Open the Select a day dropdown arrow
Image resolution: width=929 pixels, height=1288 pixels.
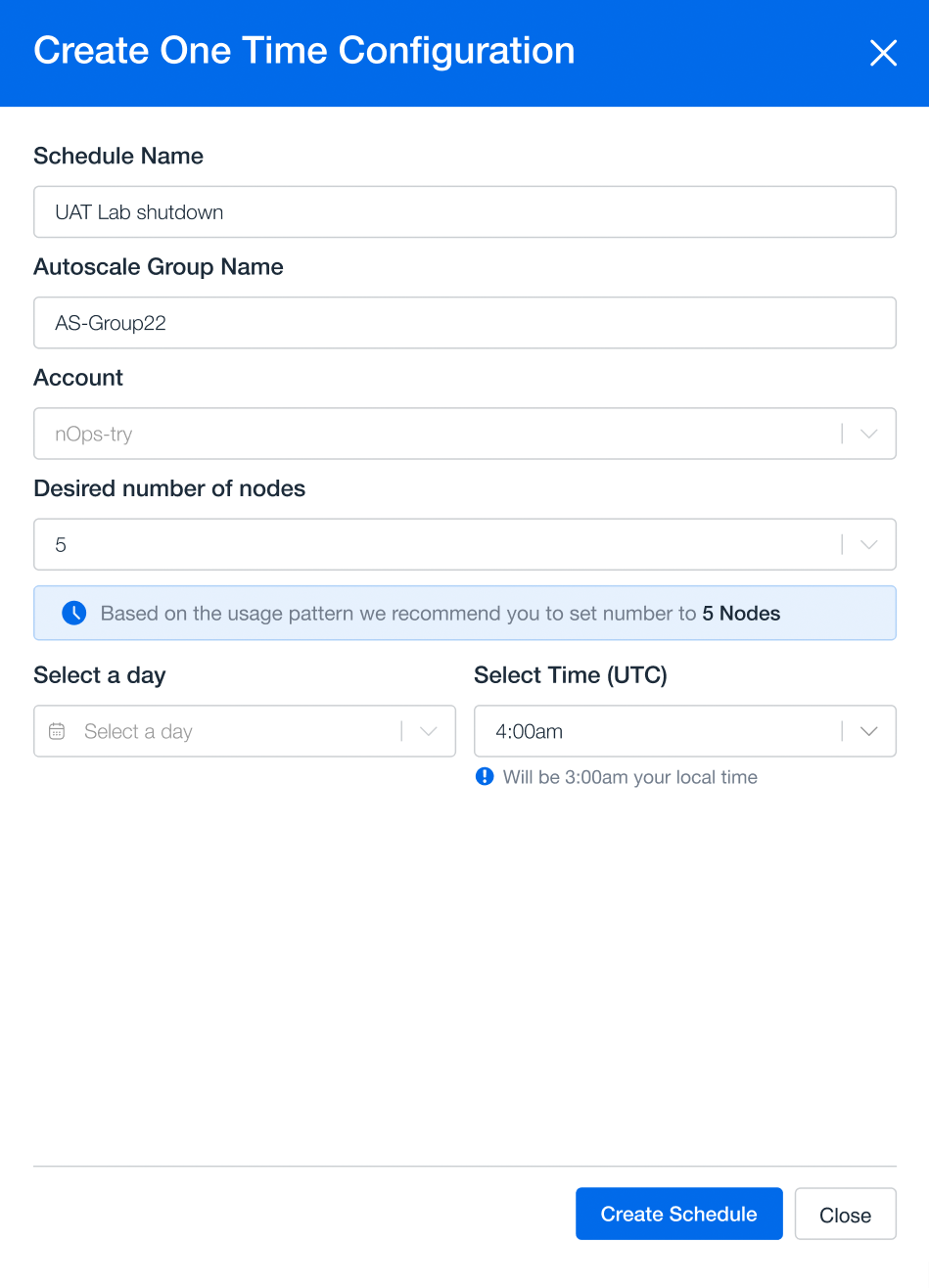coord(428,731)
